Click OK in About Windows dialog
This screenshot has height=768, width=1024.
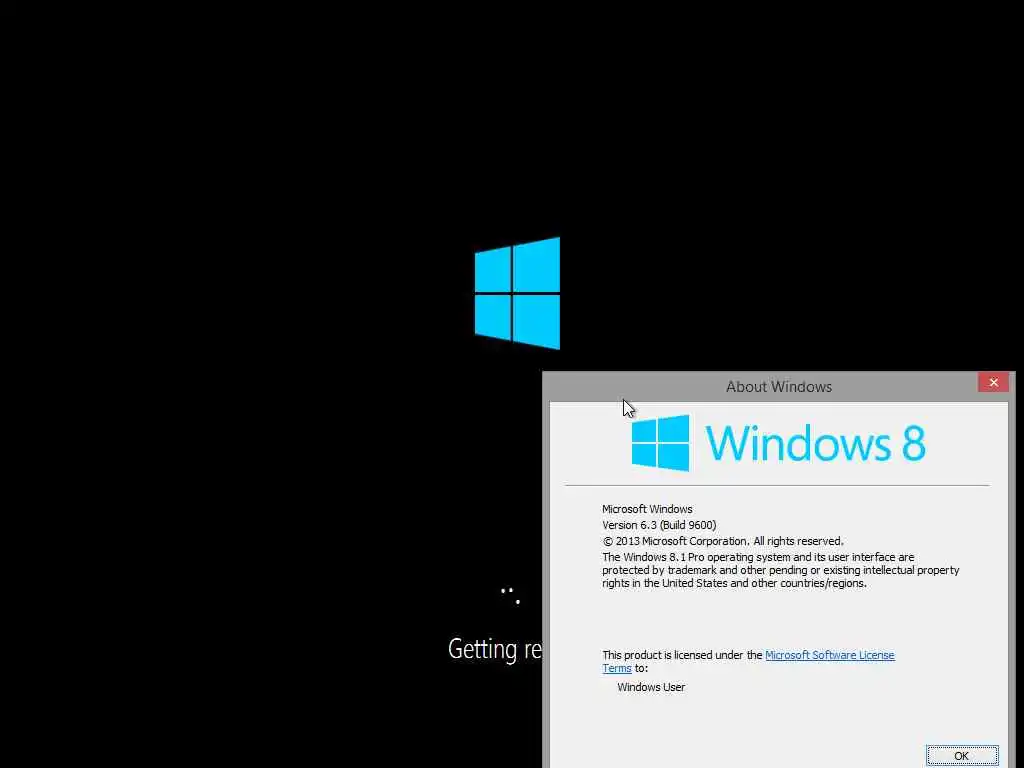coord(961,756)
